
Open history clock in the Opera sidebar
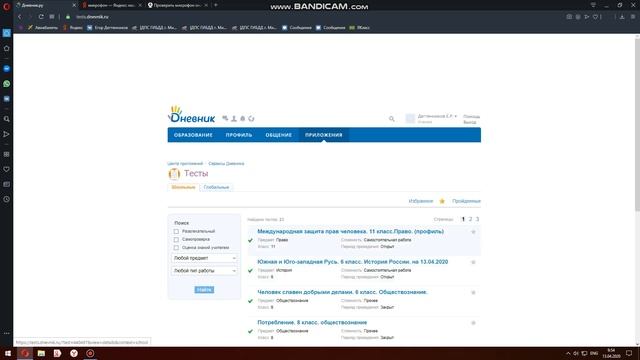click(7, 199)
